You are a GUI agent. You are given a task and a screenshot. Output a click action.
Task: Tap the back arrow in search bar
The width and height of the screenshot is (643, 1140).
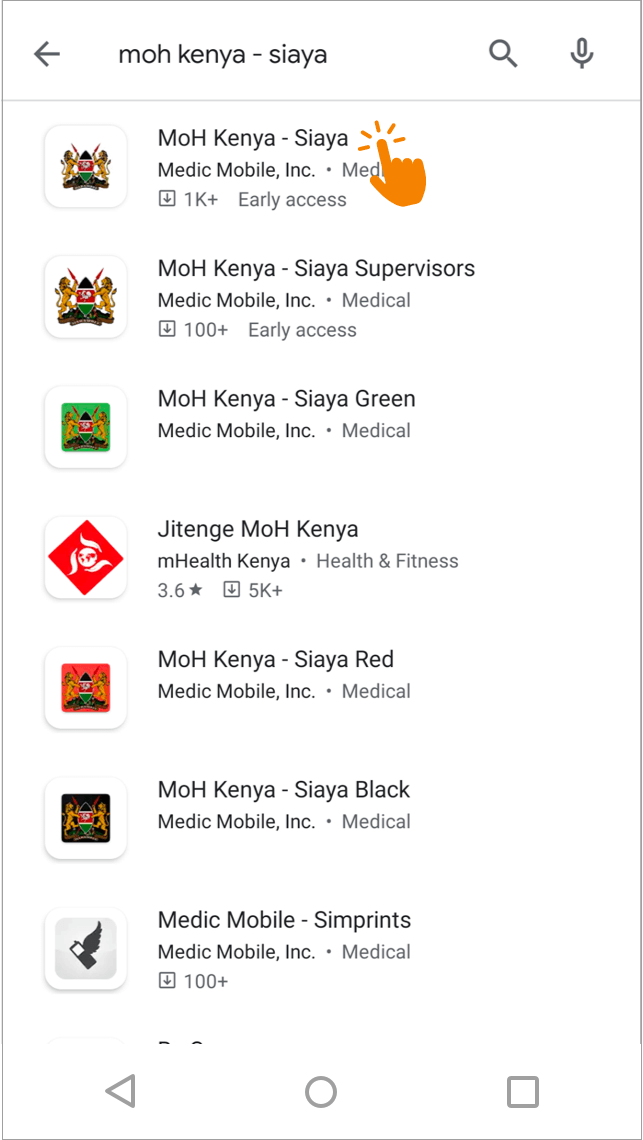pos(47,54)
